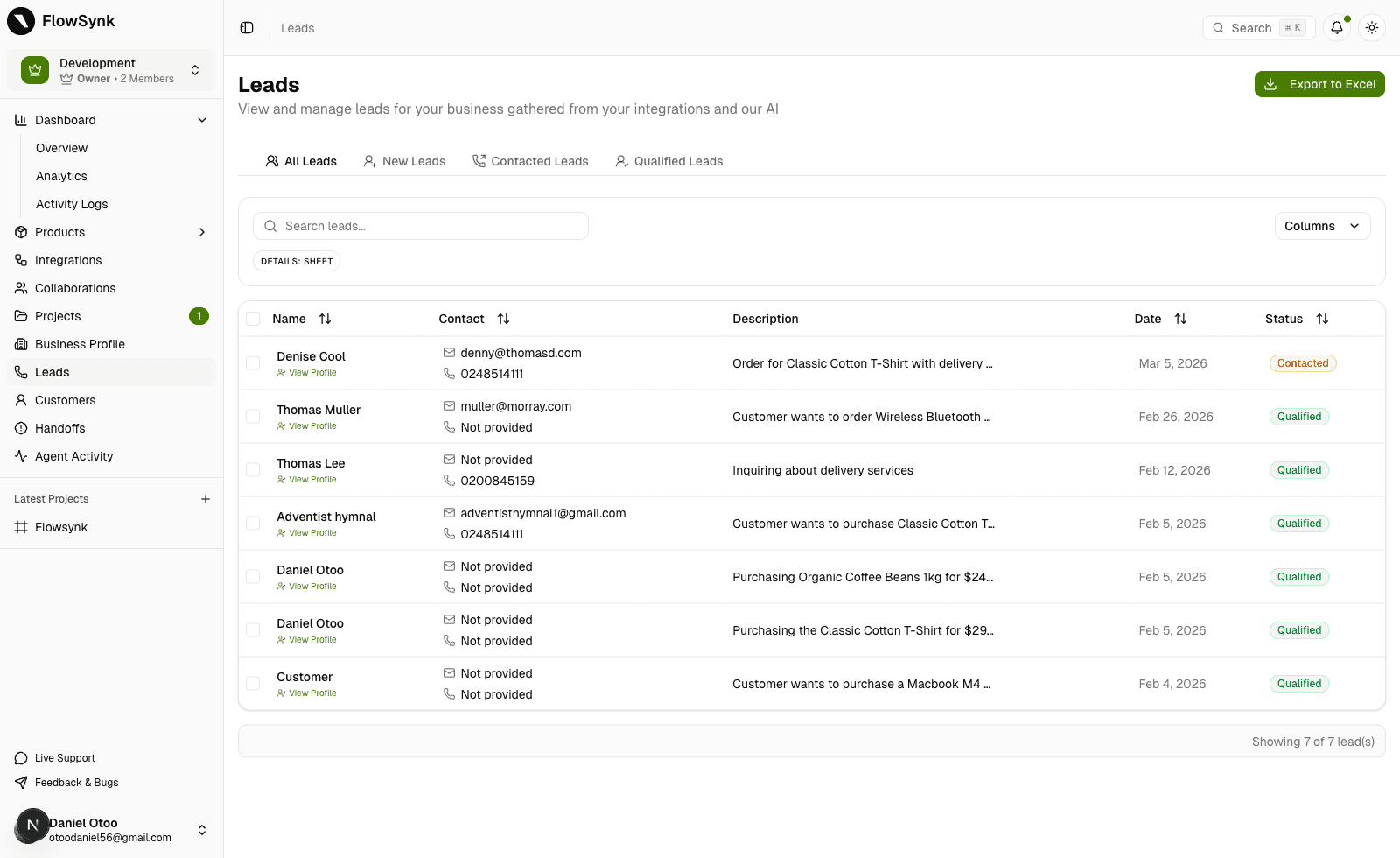Open the Contacted Leads tab
This screenshot has width=1400, height=858.
pyautogui.click(x=530, y=161)
